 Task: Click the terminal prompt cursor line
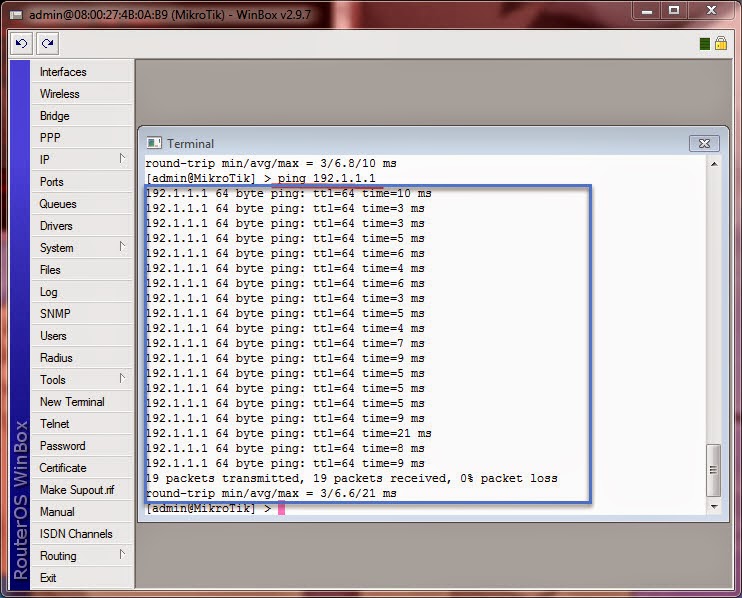[x=215, y=509]
